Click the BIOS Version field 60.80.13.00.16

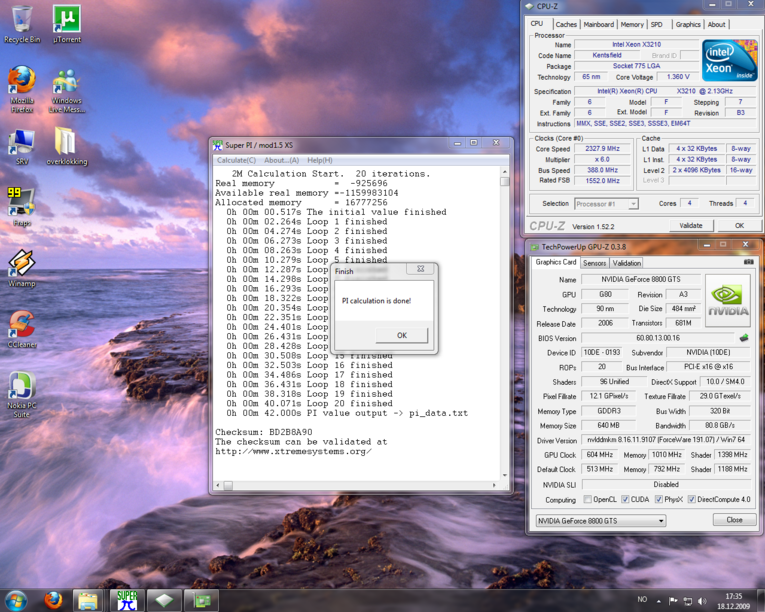click(658, 338)
